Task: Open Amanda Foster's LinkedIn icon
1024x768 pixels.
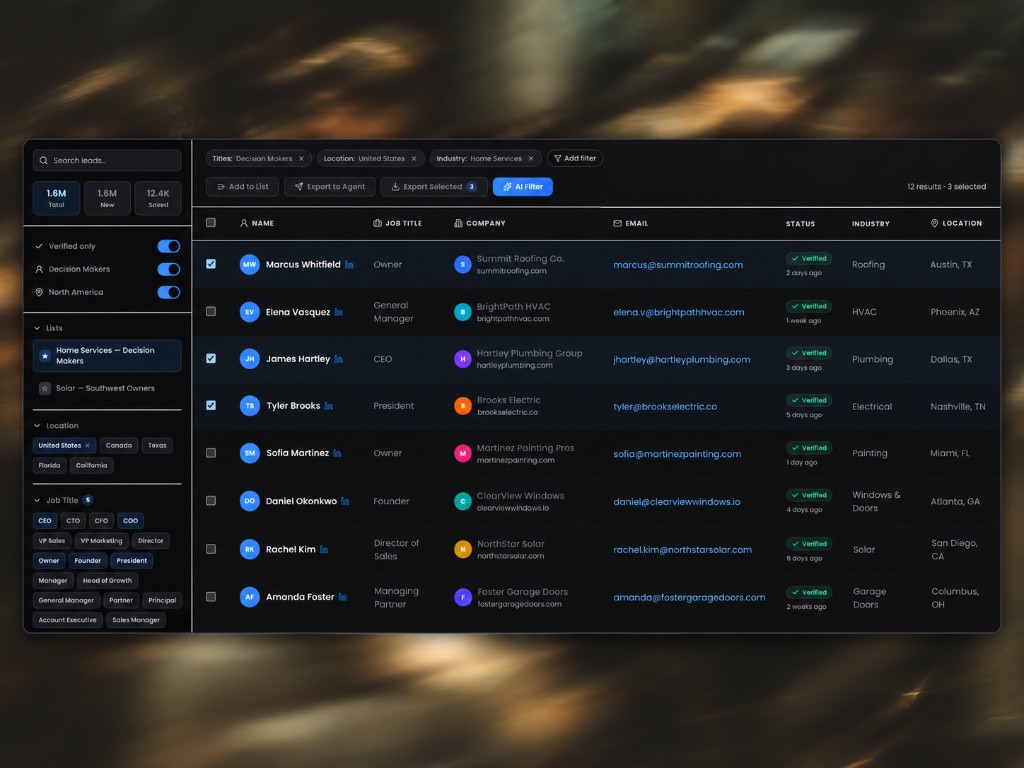Action: (342, 597)
